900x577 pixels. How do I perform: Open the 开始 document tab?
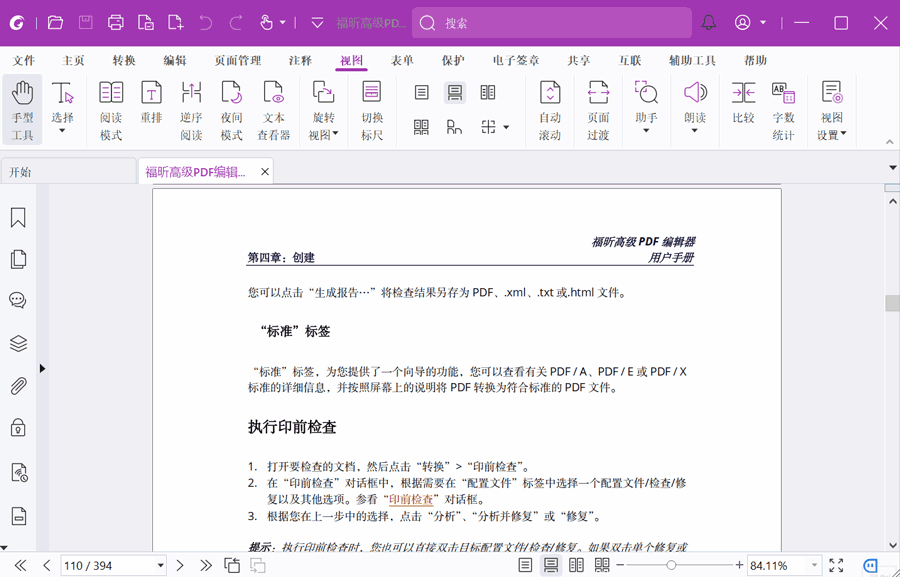(x=68, y=172)
